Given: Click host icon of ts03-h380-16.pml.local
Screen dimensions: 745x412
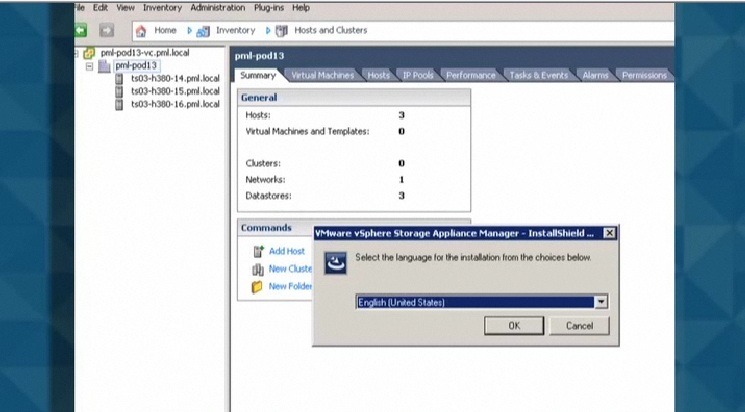Looking at the screenshot, I should click(119, 105).
